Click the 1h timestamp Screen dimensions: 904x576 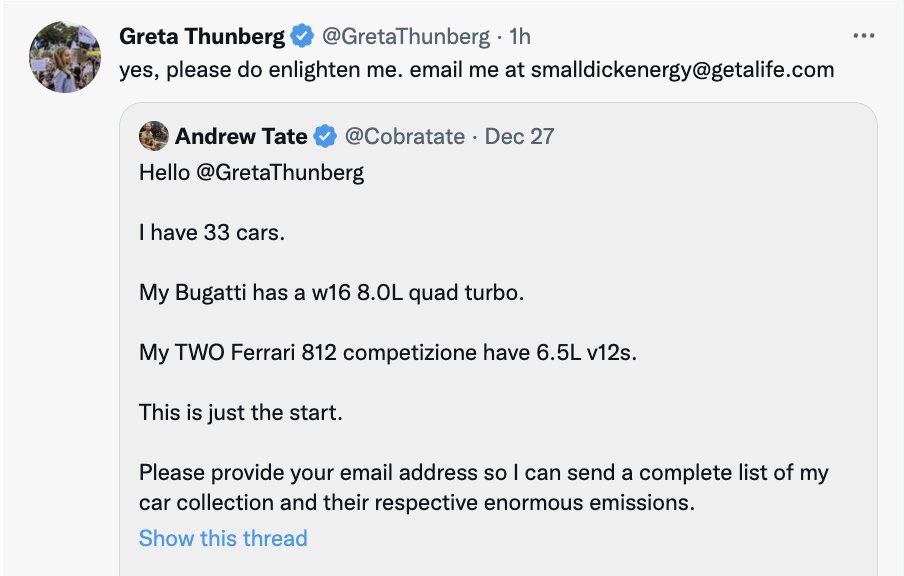tap(520, 37)
